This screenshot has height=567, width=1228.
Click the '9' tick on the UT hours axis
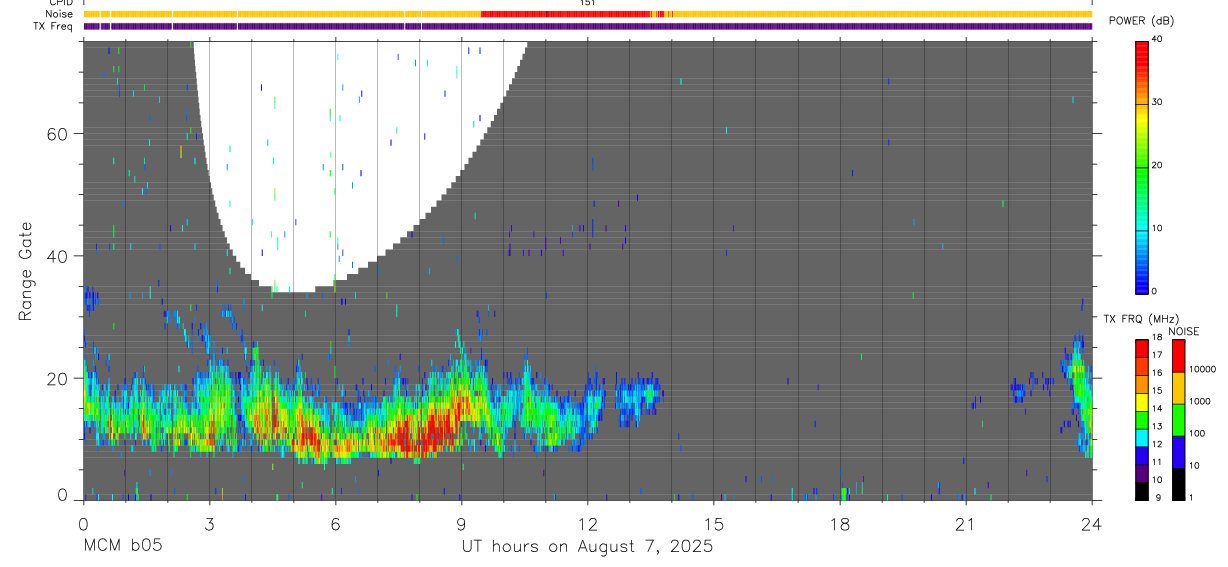[461, 524]
